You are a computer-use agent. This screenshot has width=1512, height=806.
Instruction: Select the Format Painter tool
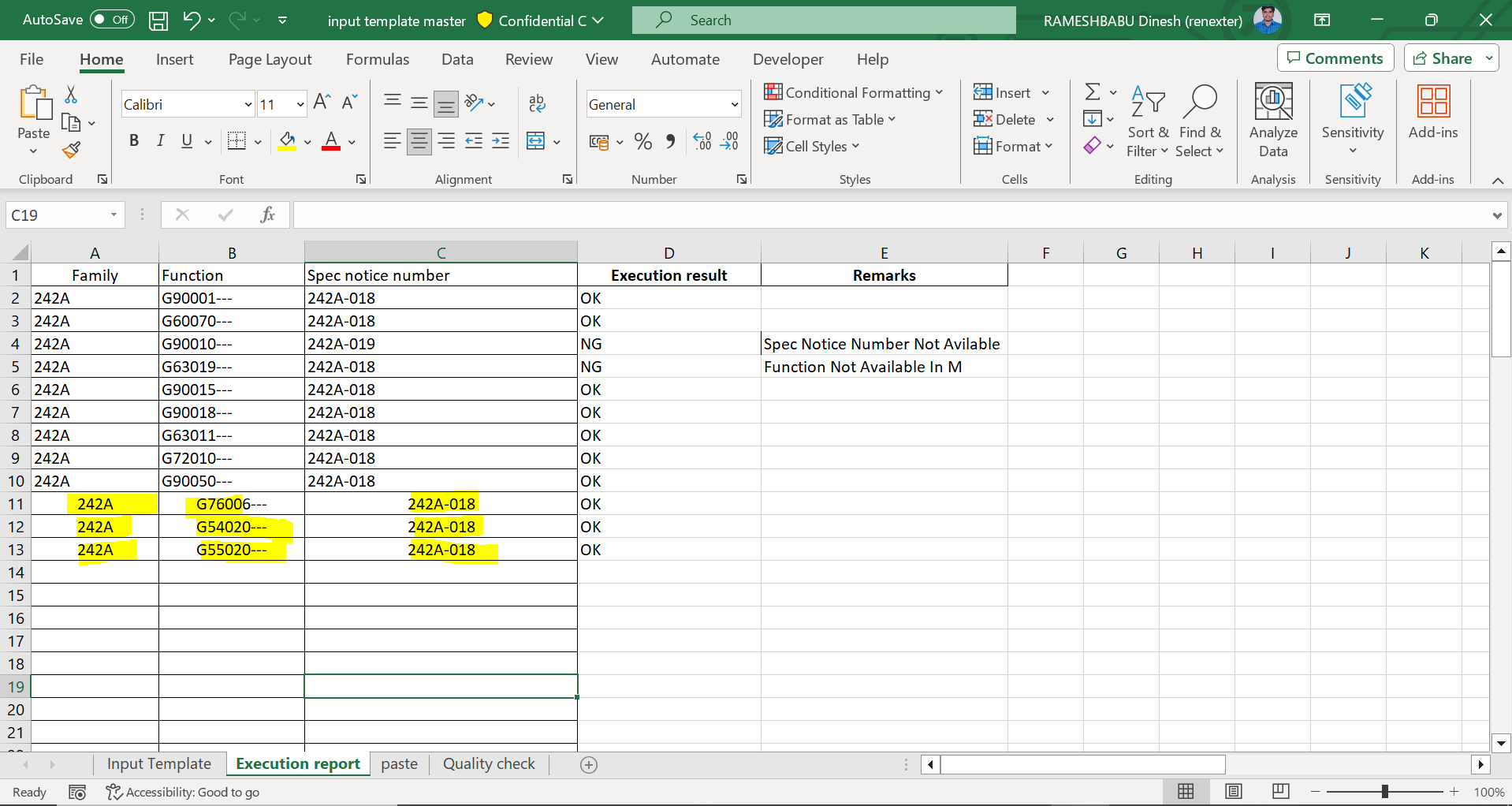point(70,150)
